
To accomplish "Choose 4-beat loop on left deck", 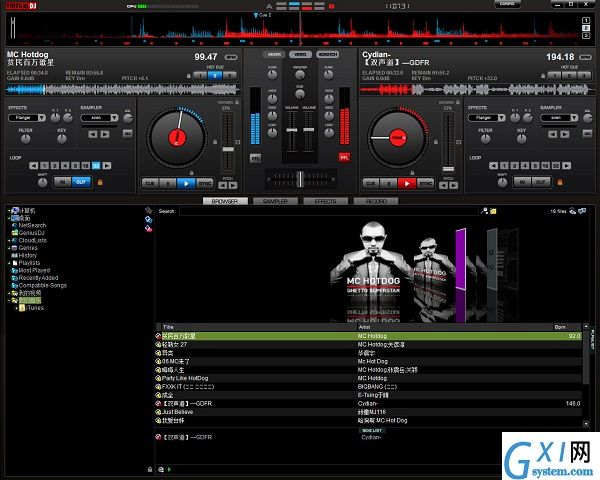I will 65,166.
